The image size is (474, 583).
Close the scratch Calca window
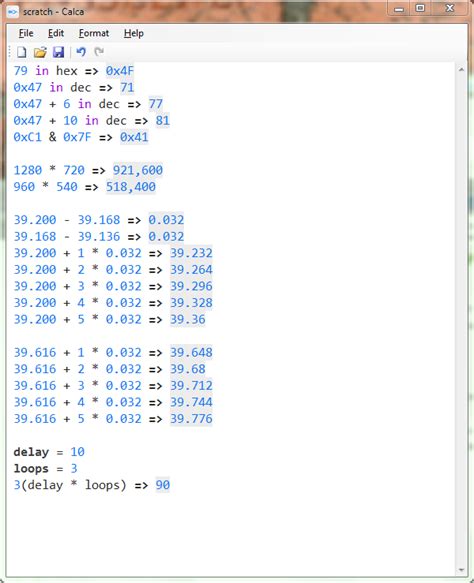(x=449, y=8)
